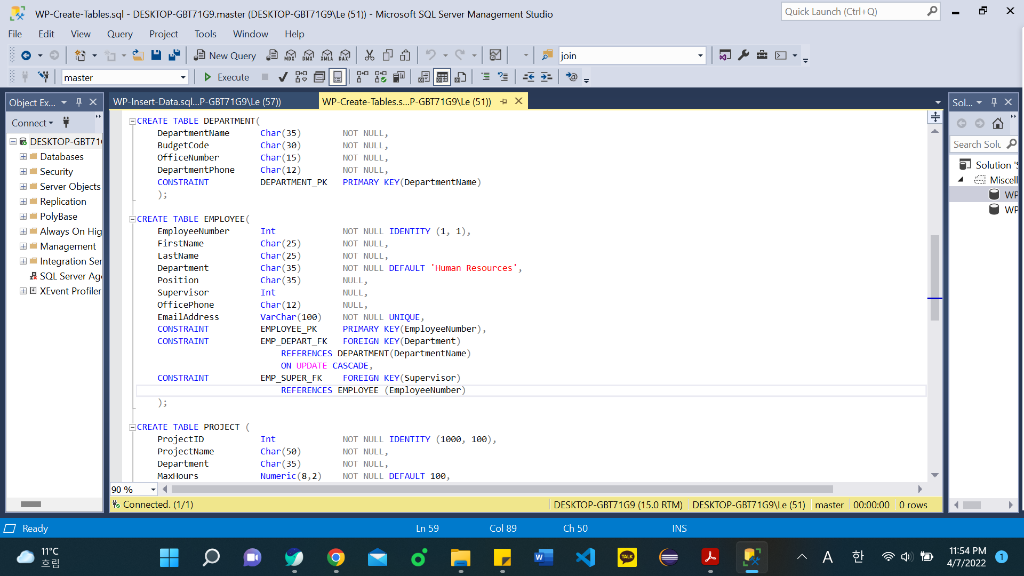Expand the Databases folder node
The image size is (1024, 576).
(22, 157)
